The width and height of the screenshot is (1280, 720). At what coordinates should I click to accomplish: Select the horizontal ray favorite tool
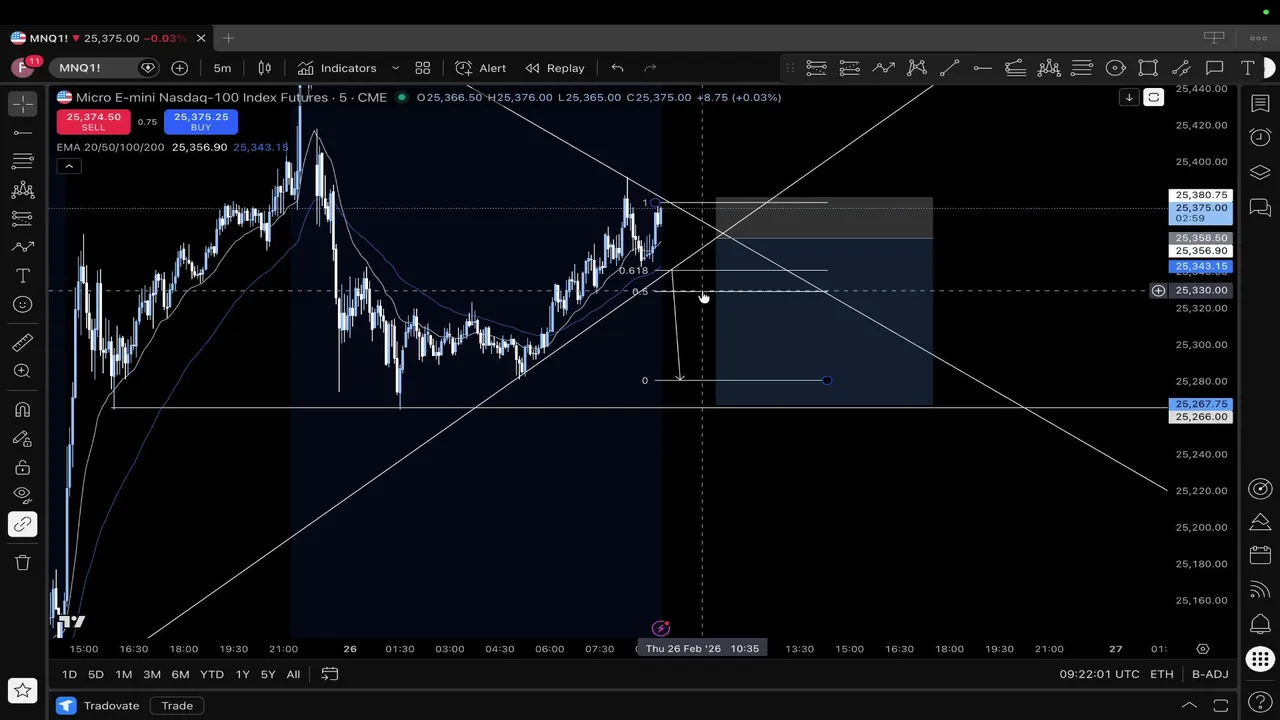982,68
